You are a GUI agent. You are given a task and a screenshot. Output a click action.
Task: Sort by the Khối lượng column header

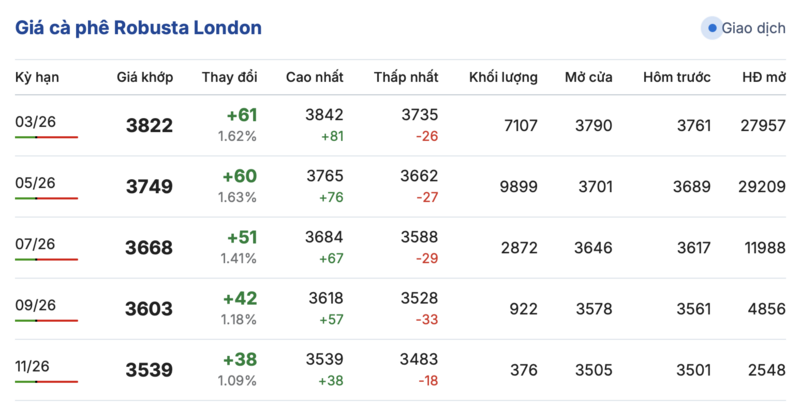click(503, 77)
